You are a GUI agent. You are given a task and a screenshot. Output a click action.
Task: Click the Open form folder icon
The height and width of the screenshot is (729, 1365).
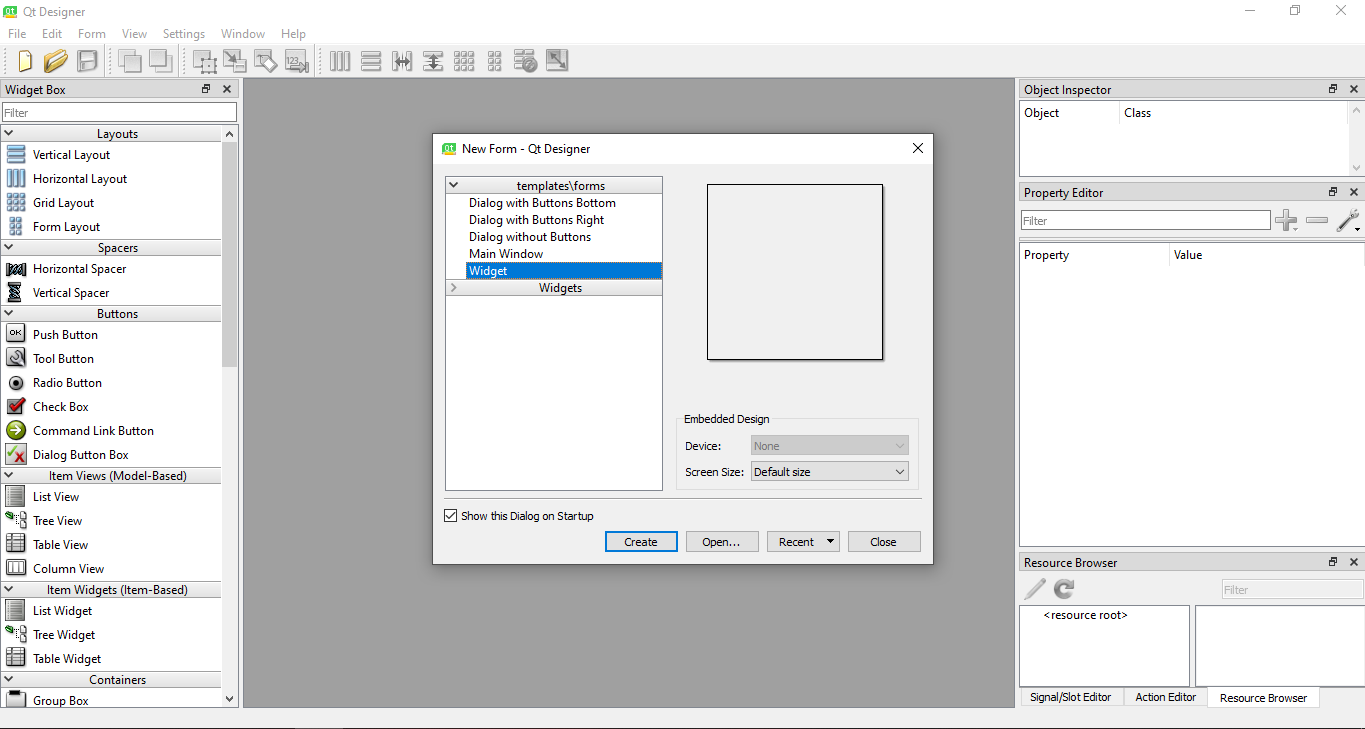coord(55,61)
